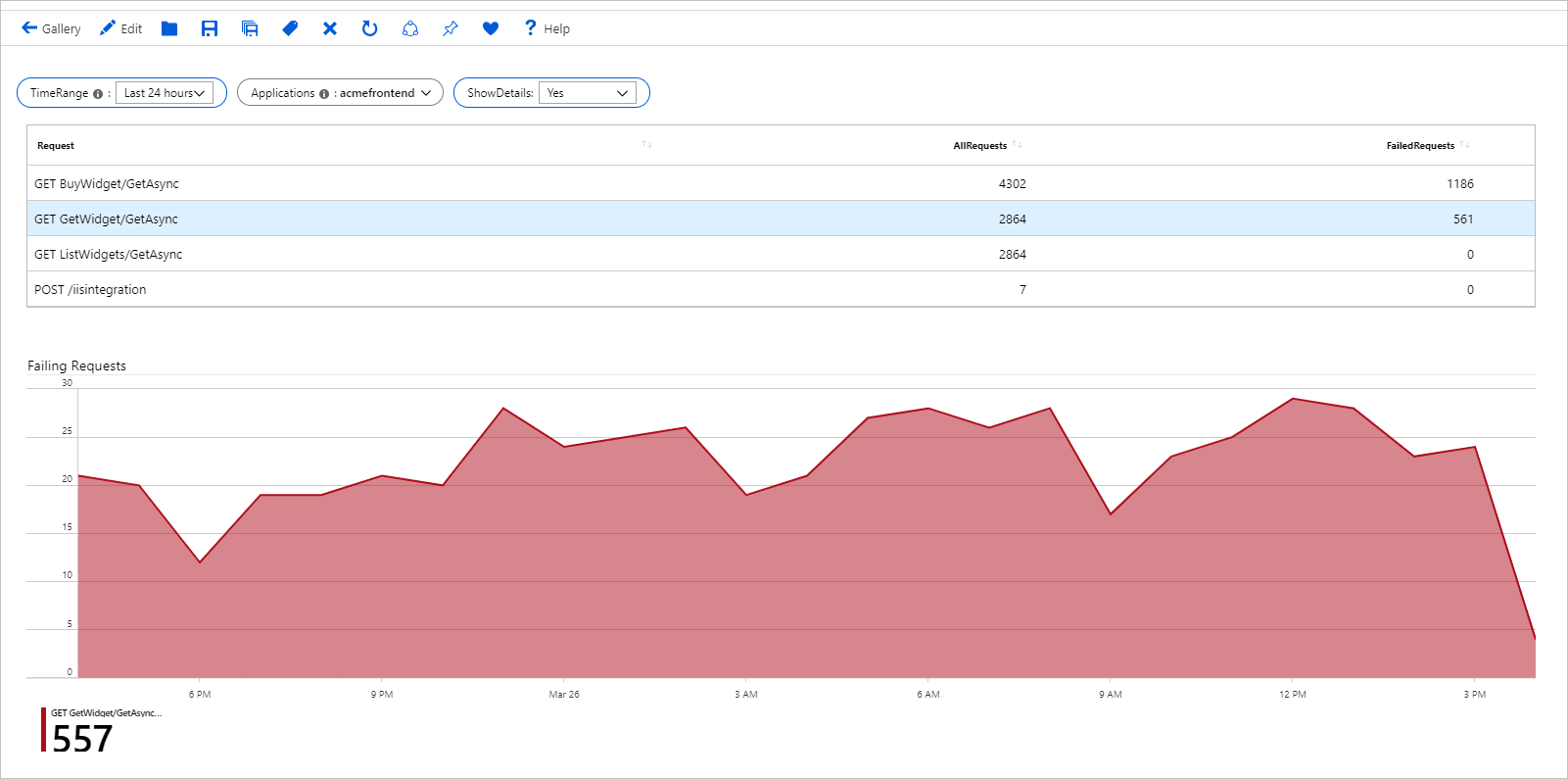The height and width of the screenshot is (779, 1568).
Task: Refresh the workbook with the circular arrow icon
Action: pyautogui.click(x=369, y=28)
